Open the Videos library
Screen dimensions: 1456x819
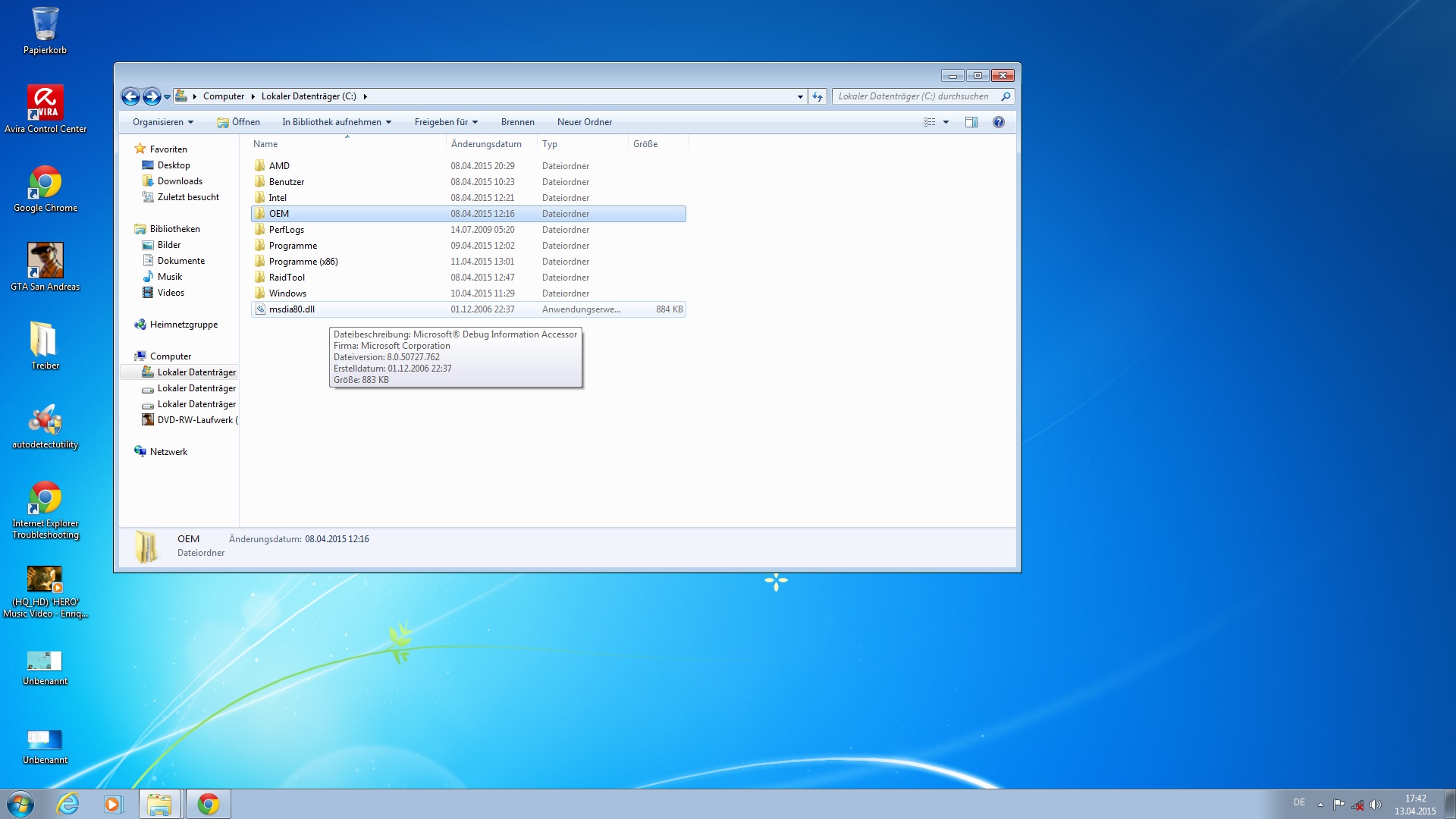click(x=171, y=293)
